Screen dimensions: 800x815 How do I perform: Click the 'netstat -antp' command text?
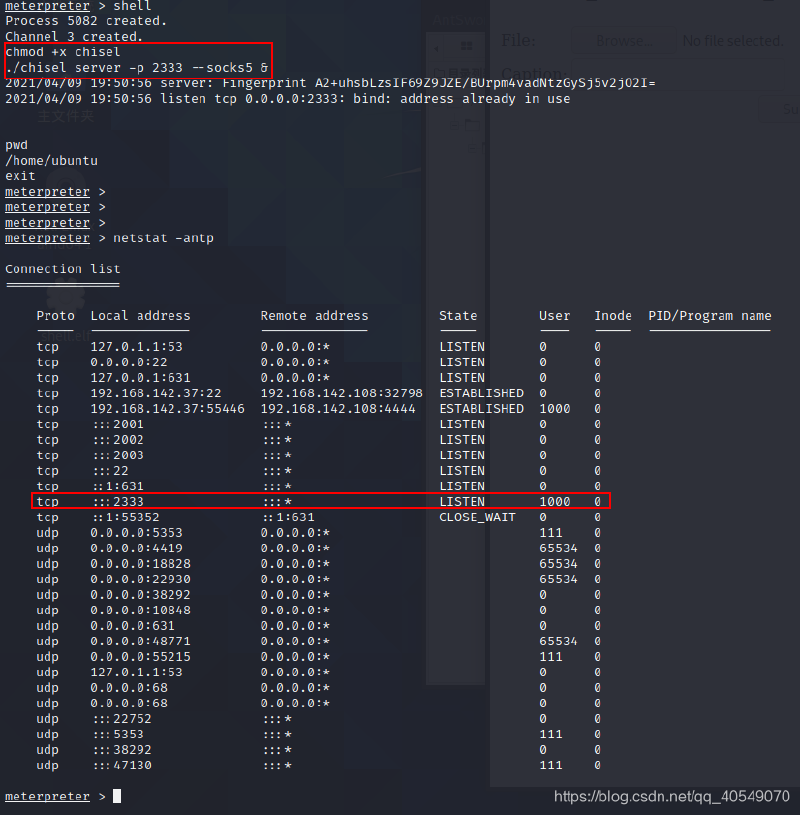[x=163, y=238]
